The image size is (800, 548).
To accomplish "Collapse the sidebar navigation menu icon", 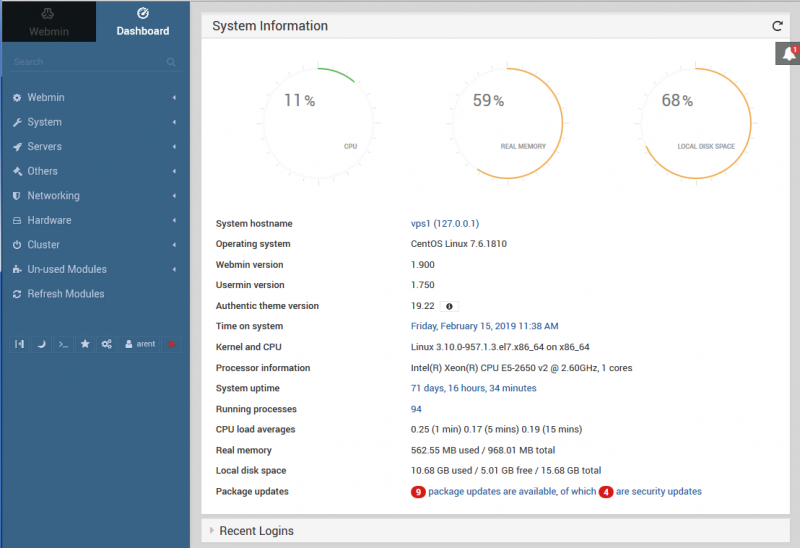I will coord(19,344).
